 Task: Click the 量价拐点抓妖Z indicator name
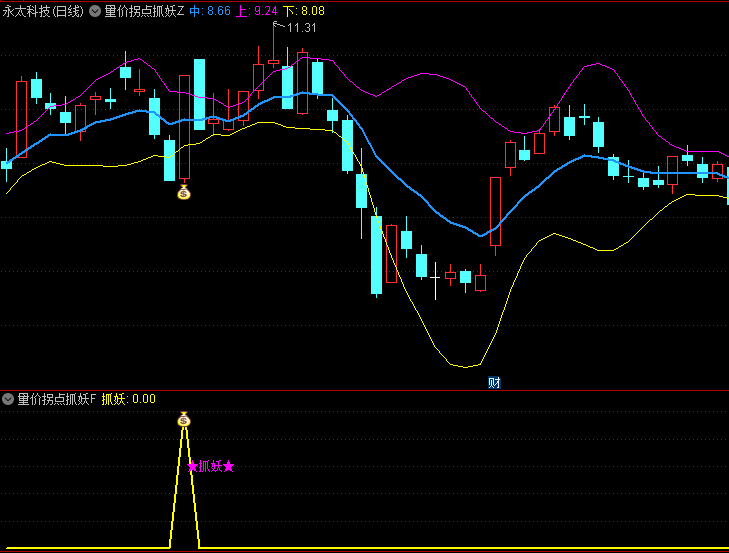(144, 11)
